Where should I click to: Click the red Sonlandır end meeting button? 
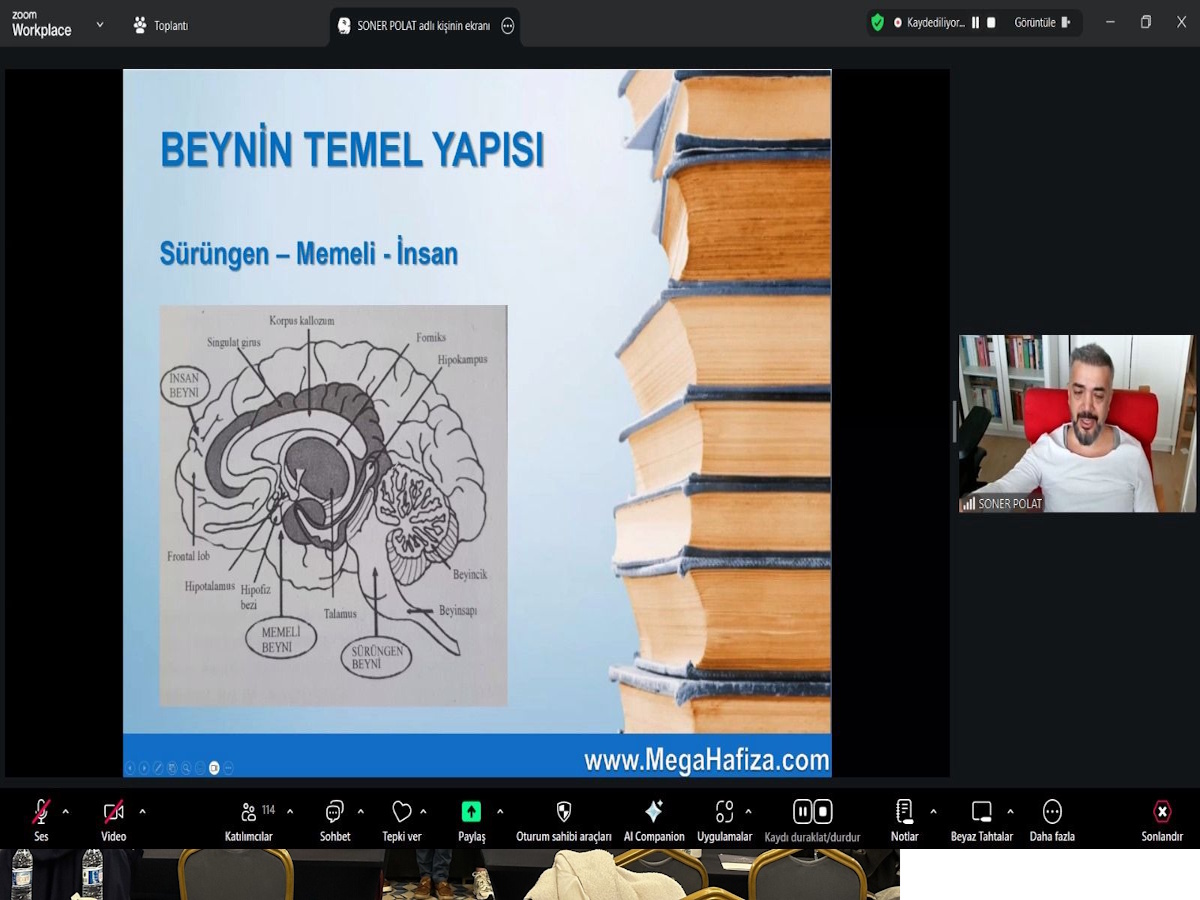point(1162,812)
